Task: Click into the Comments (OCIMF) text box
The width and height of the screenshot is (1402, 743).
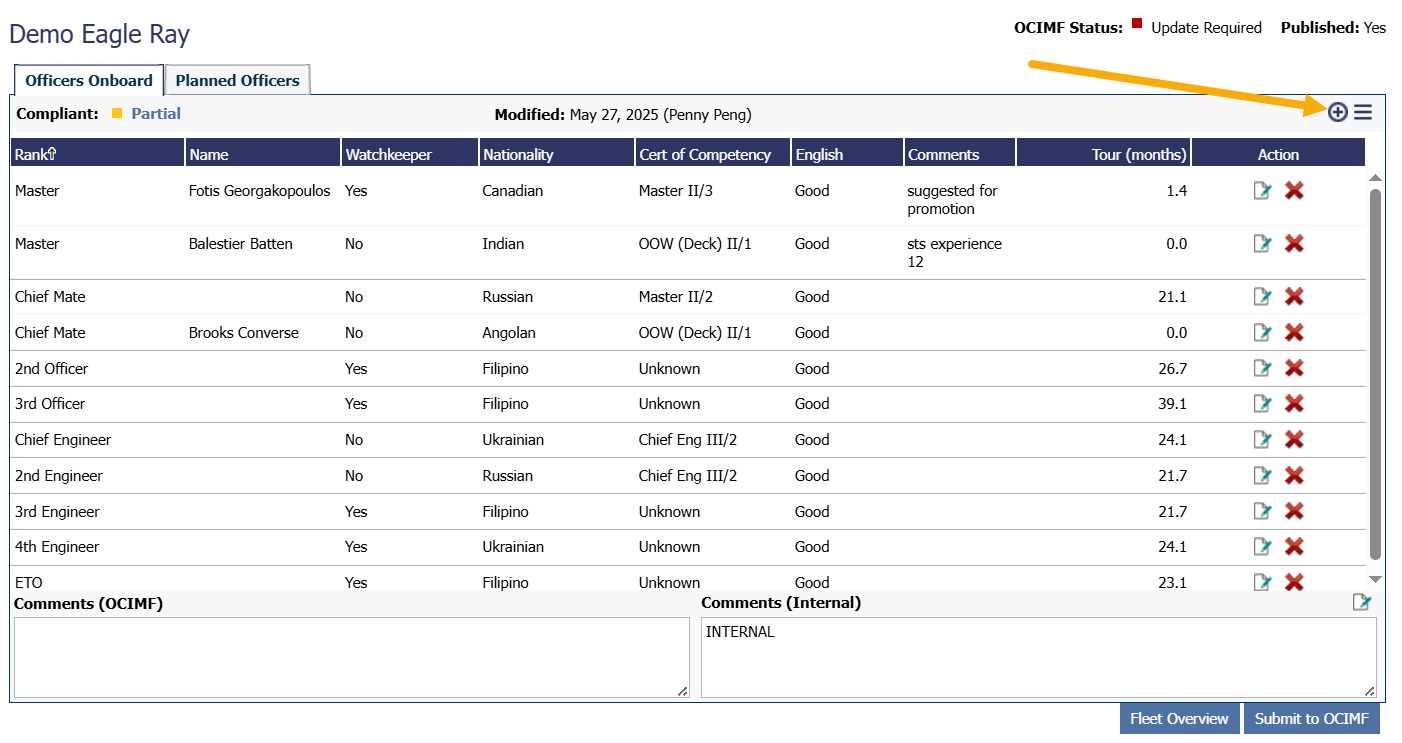Action: 351,657
